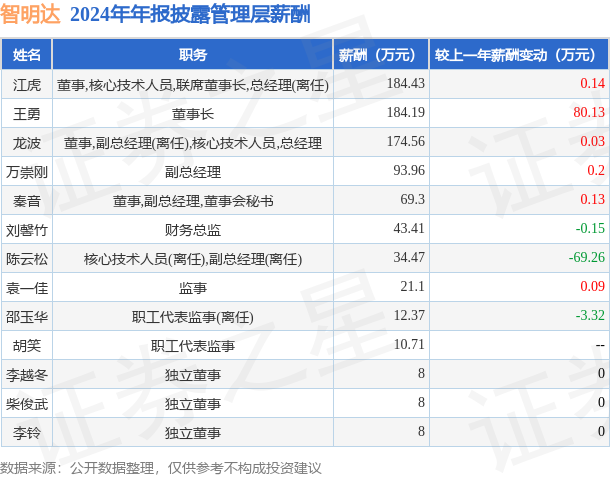Click the name cell 柴俊武

(26, 404)
